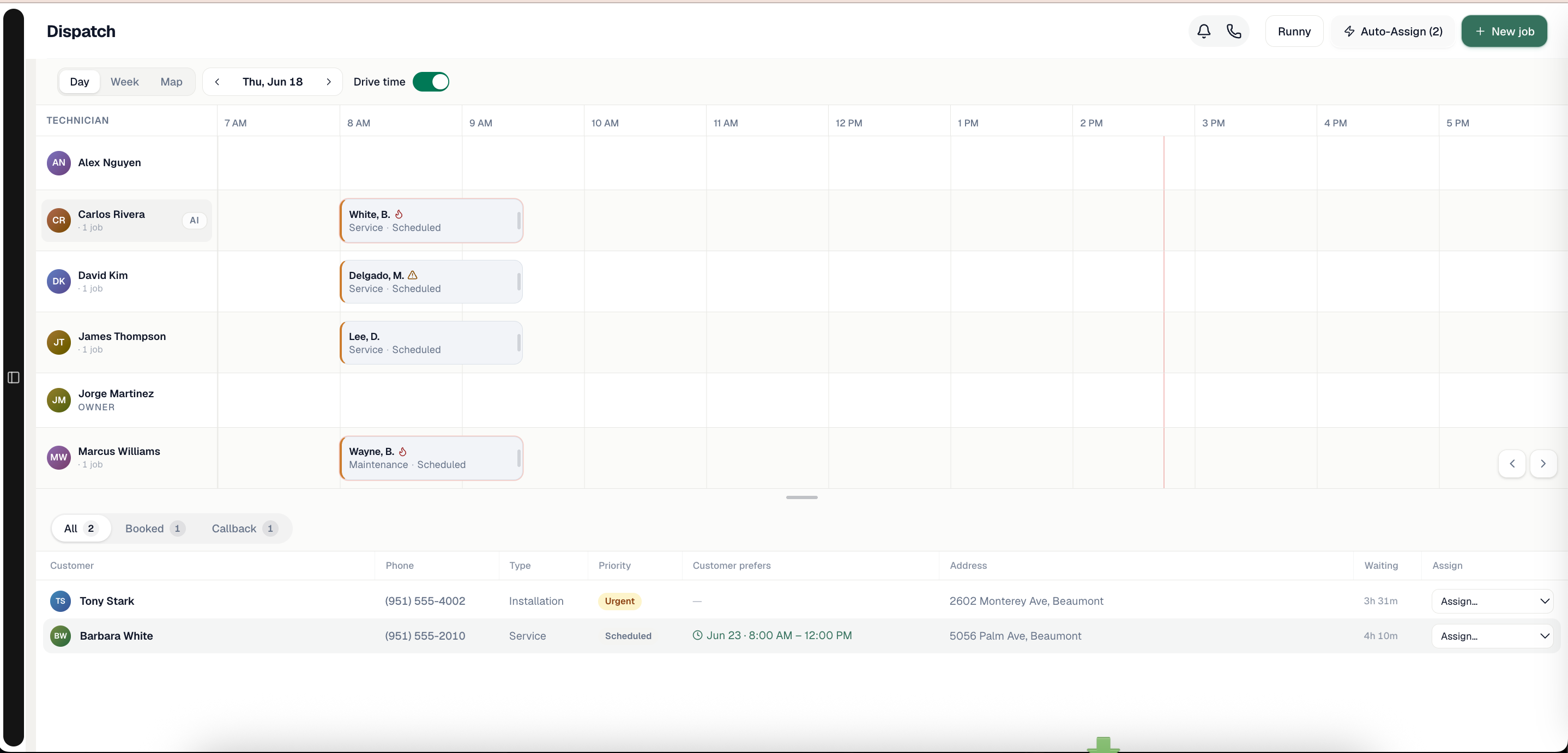This screenshot has width=1568, height=753.
Task: Open Assign dropdown for Tony Stark
Action: coord(1493,601)
